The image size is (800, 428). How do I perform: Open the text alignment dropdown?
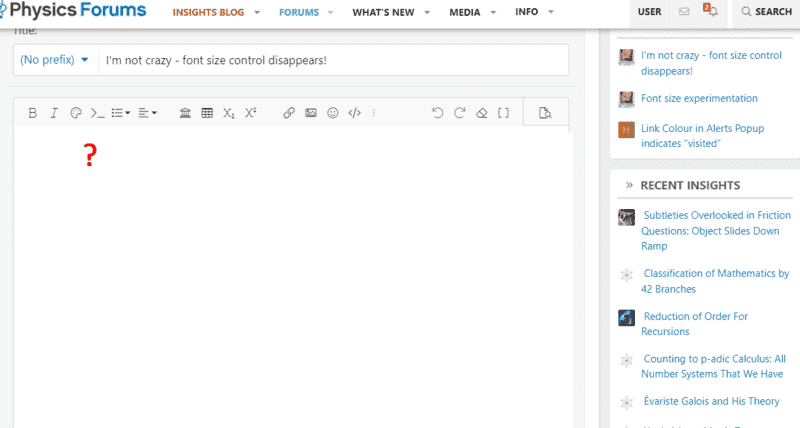click(148, 113)
